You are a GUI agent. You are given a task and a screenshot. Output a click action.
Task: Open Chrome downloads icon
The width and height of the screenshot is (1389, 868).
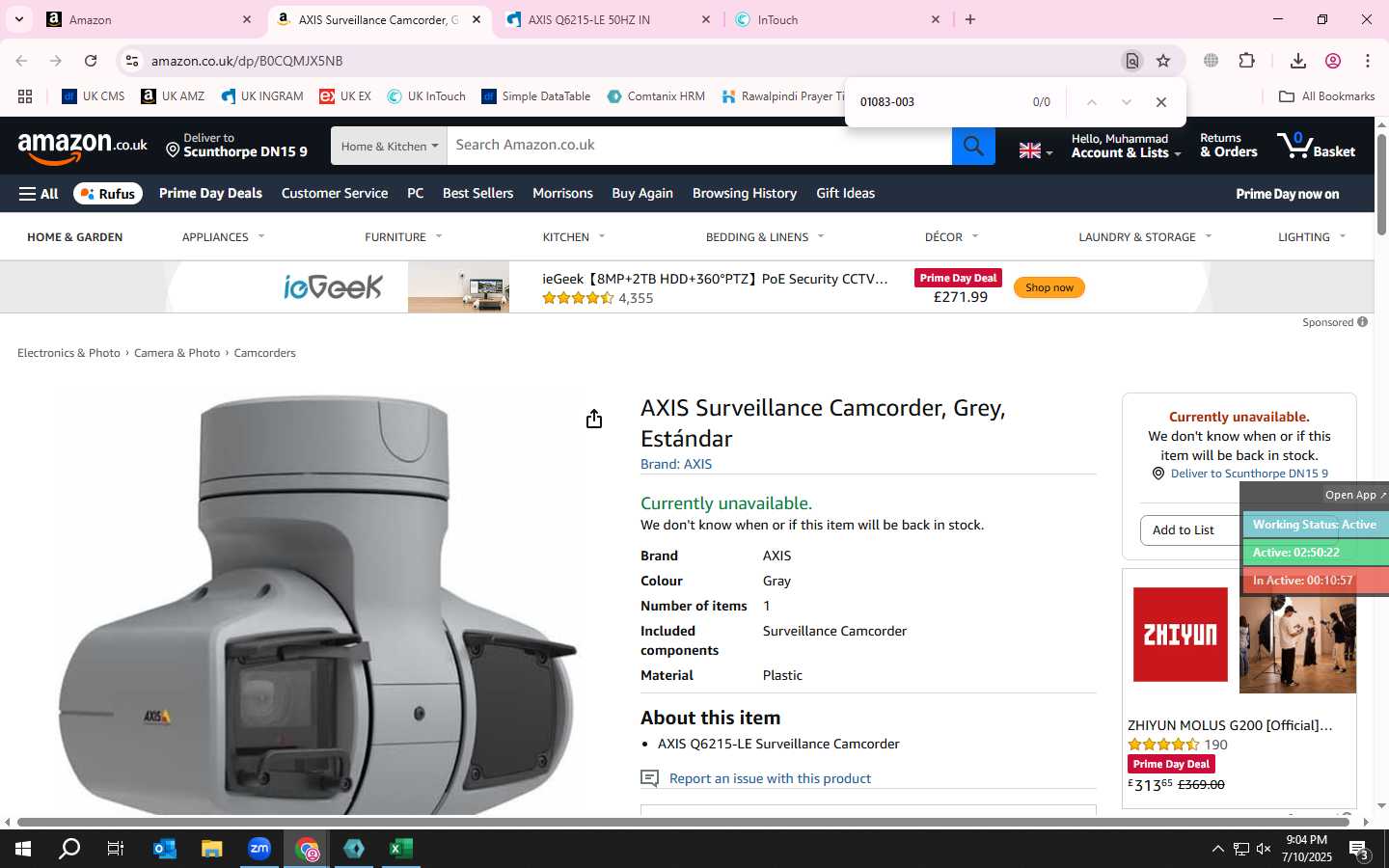click(1298, 61)
